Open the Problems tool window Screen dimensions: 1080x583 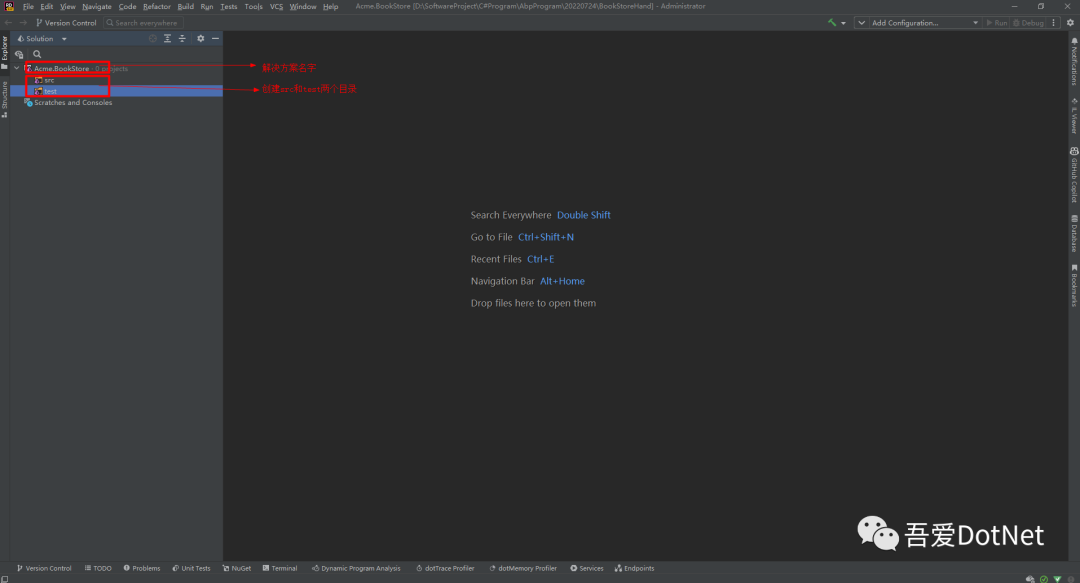pos(142,569)
